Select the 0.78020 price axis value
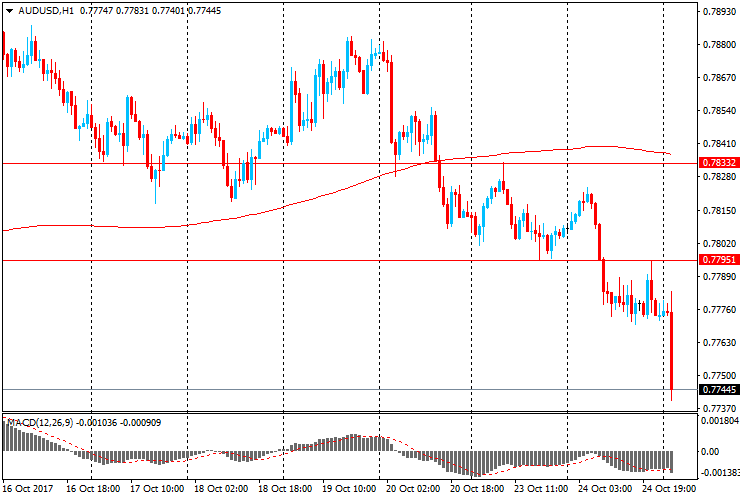Viewport: 740px width, 500px height. click(719, 244)
